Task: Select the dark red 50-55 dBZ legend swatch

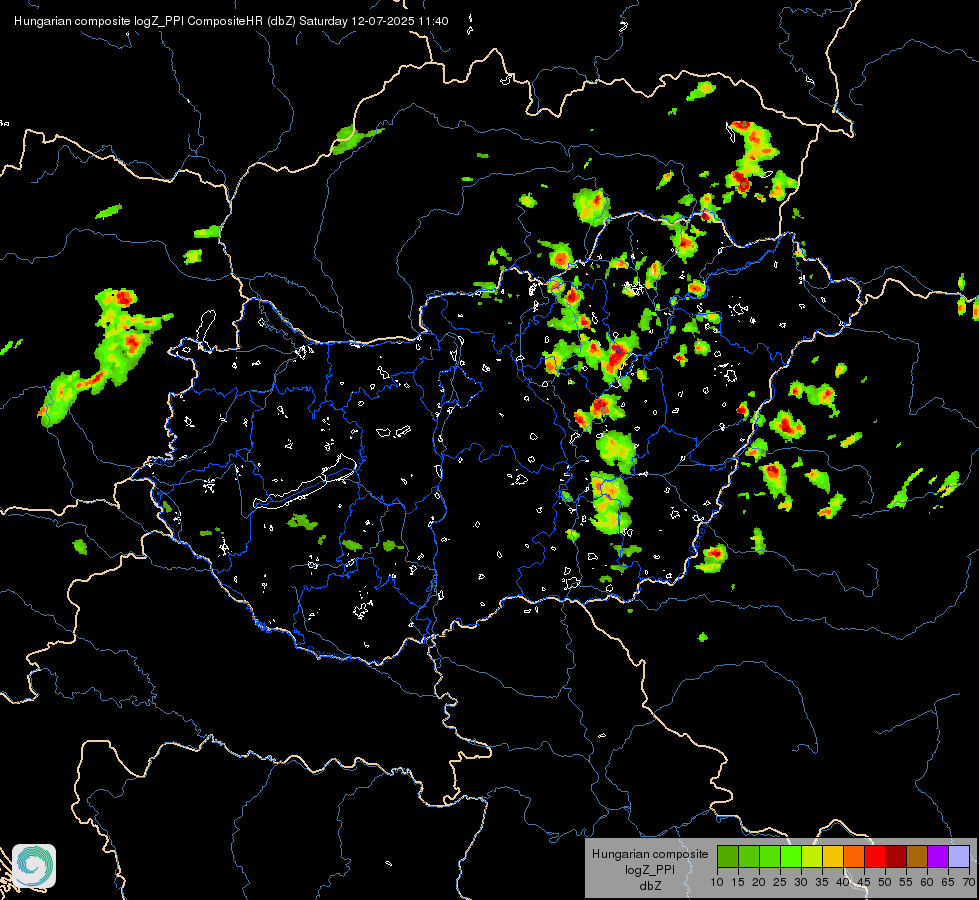Action: coord(896,857)
